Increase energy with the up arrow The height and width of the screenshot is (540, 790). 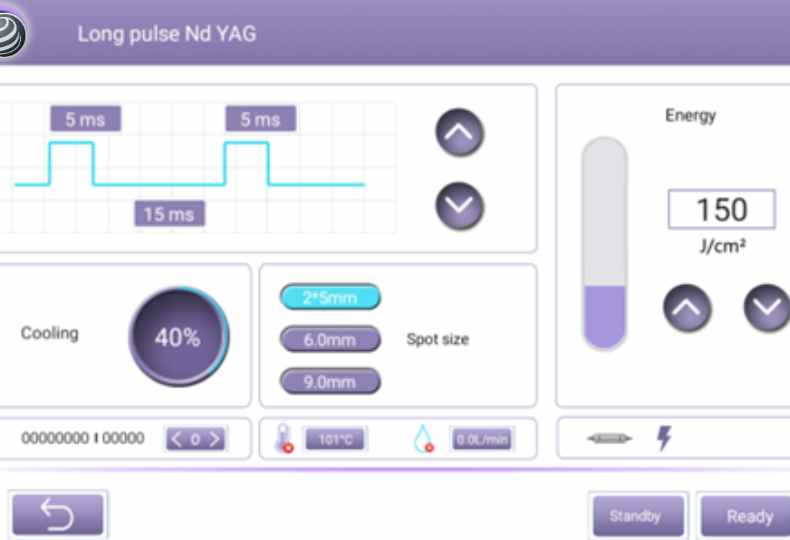click(687, 308)
